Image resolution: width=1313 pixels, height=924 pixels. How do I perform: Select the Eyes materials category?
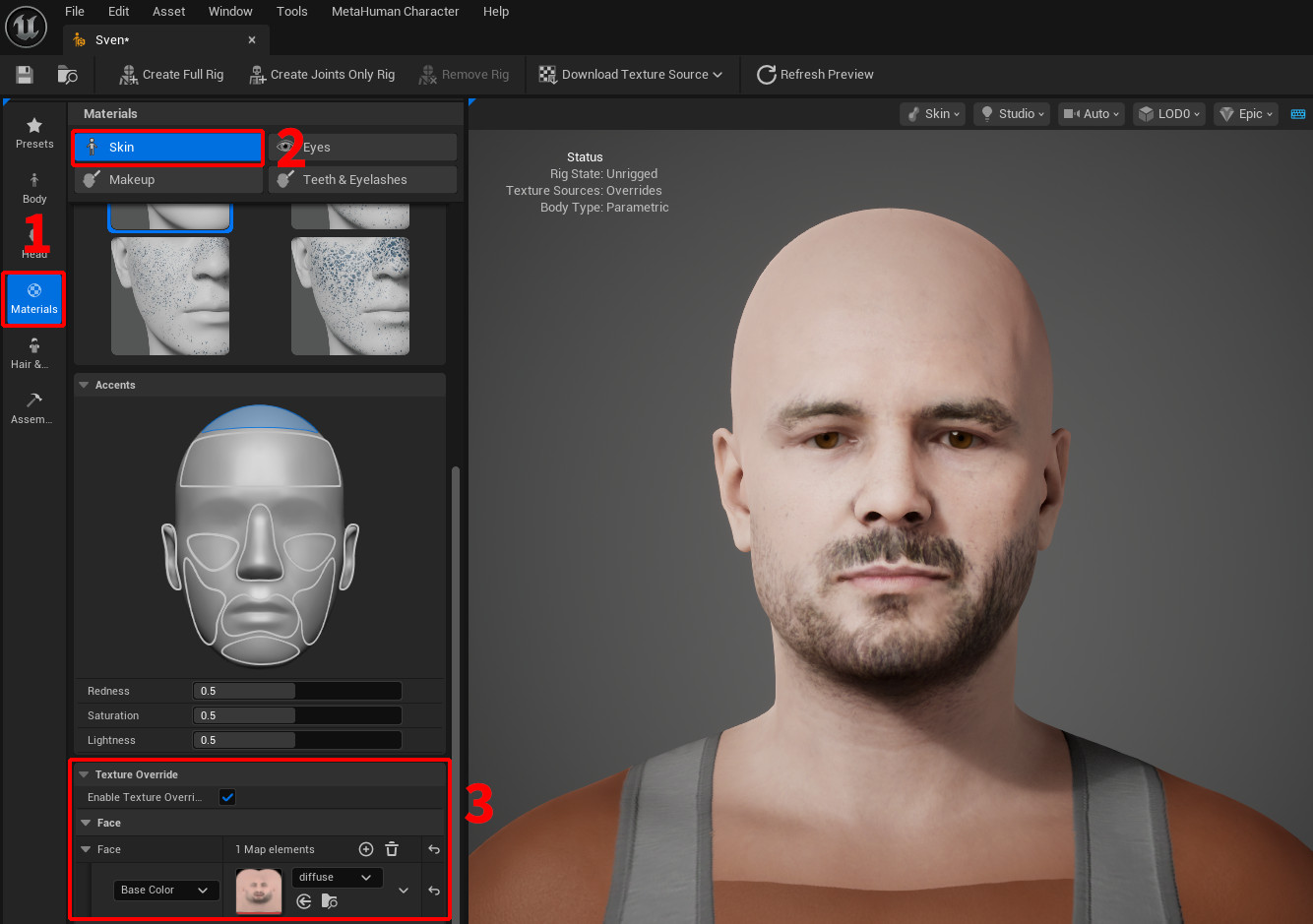point(362,148)
